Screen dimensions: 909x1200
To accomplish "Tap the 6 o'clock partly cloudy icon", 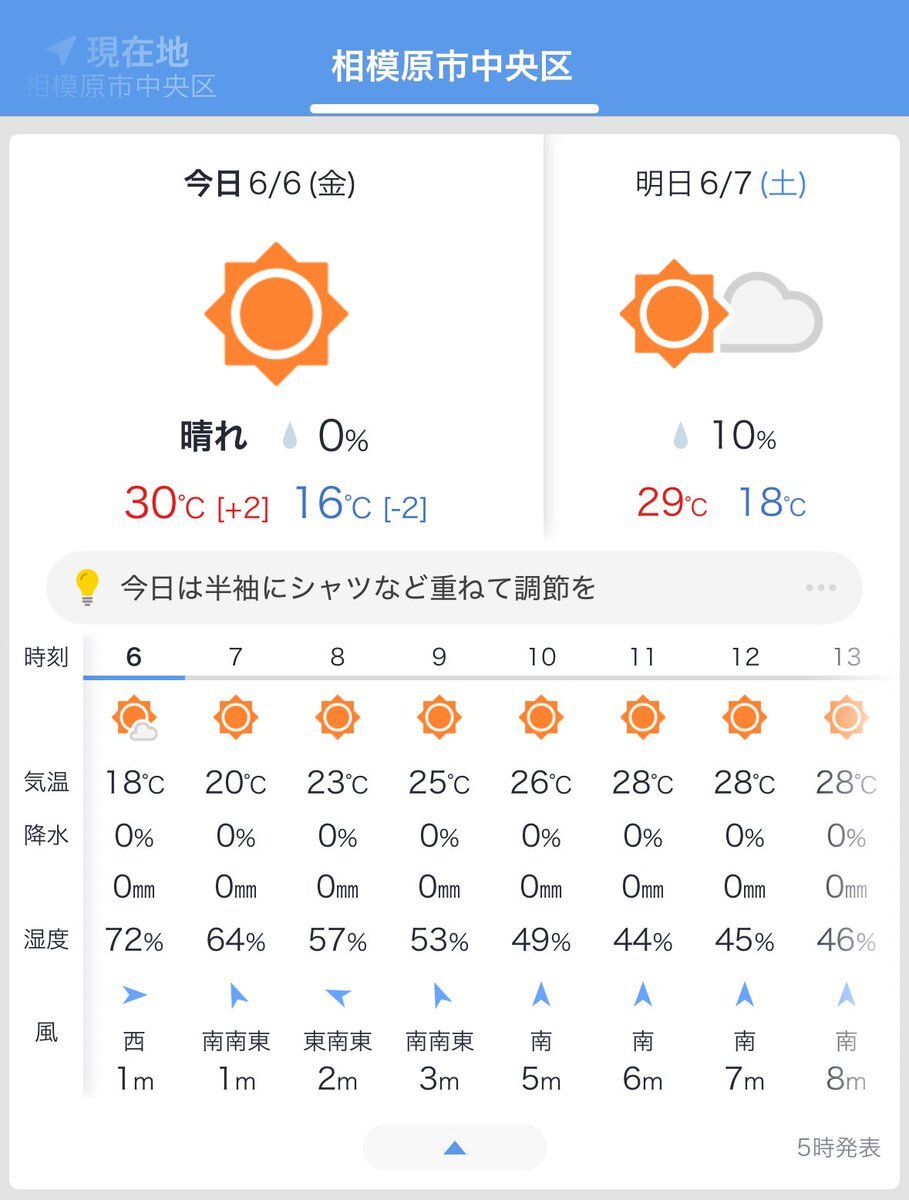I will [135, 720].
